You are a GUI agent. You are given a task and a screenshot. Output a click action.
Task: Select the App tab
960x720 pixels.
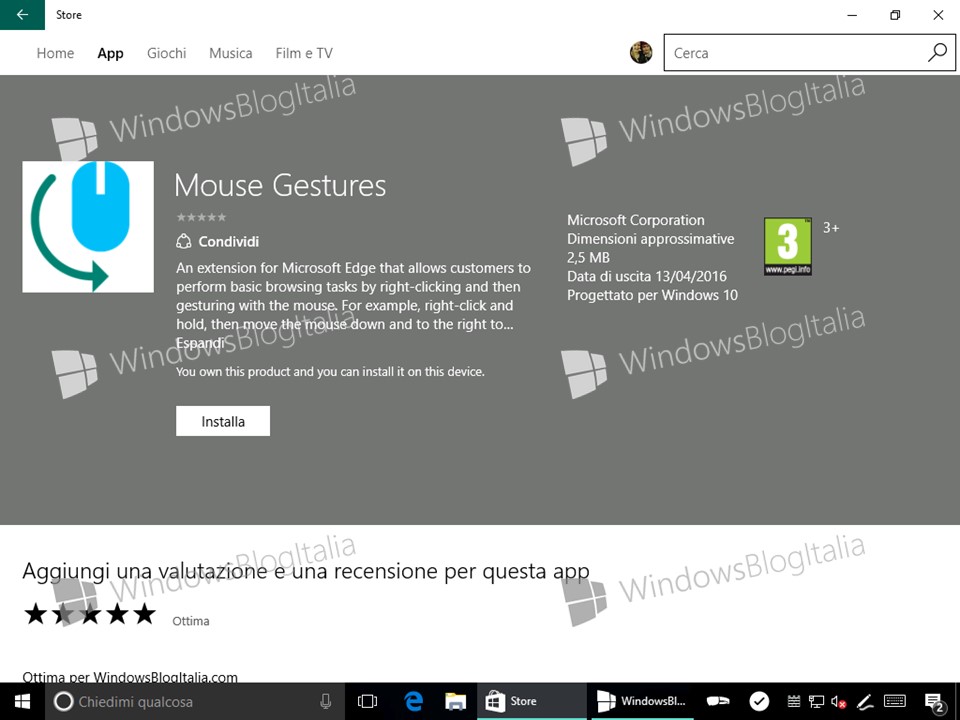110,53
